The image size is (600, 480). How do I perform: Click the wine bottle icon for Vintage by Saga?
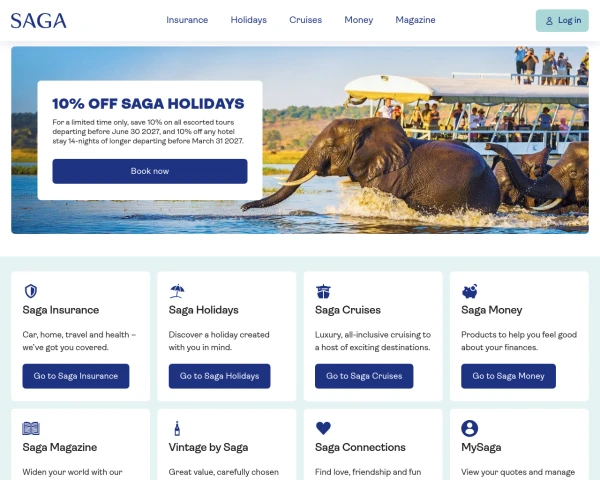click(177, 428)
